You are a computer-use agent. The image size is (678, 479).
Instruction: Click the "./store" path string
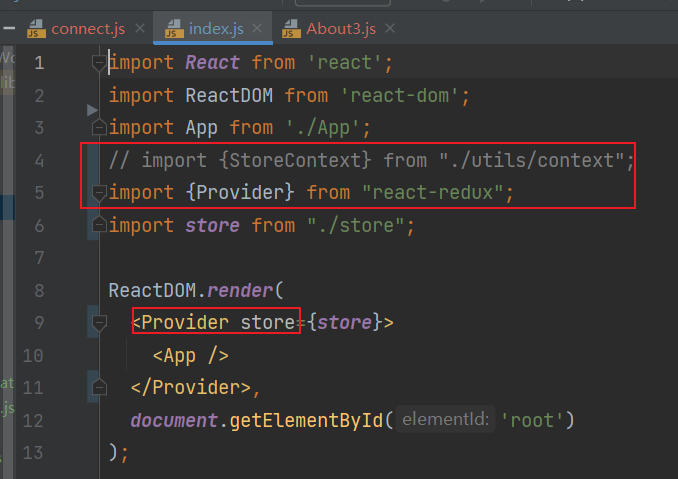(355, 226)
